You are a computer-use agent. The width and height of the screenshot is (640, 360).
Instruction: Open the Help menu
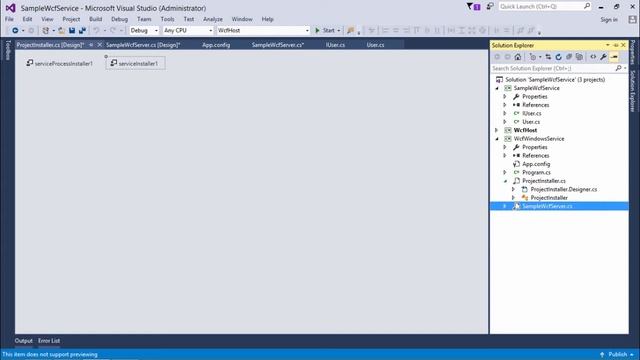[267, 19]
